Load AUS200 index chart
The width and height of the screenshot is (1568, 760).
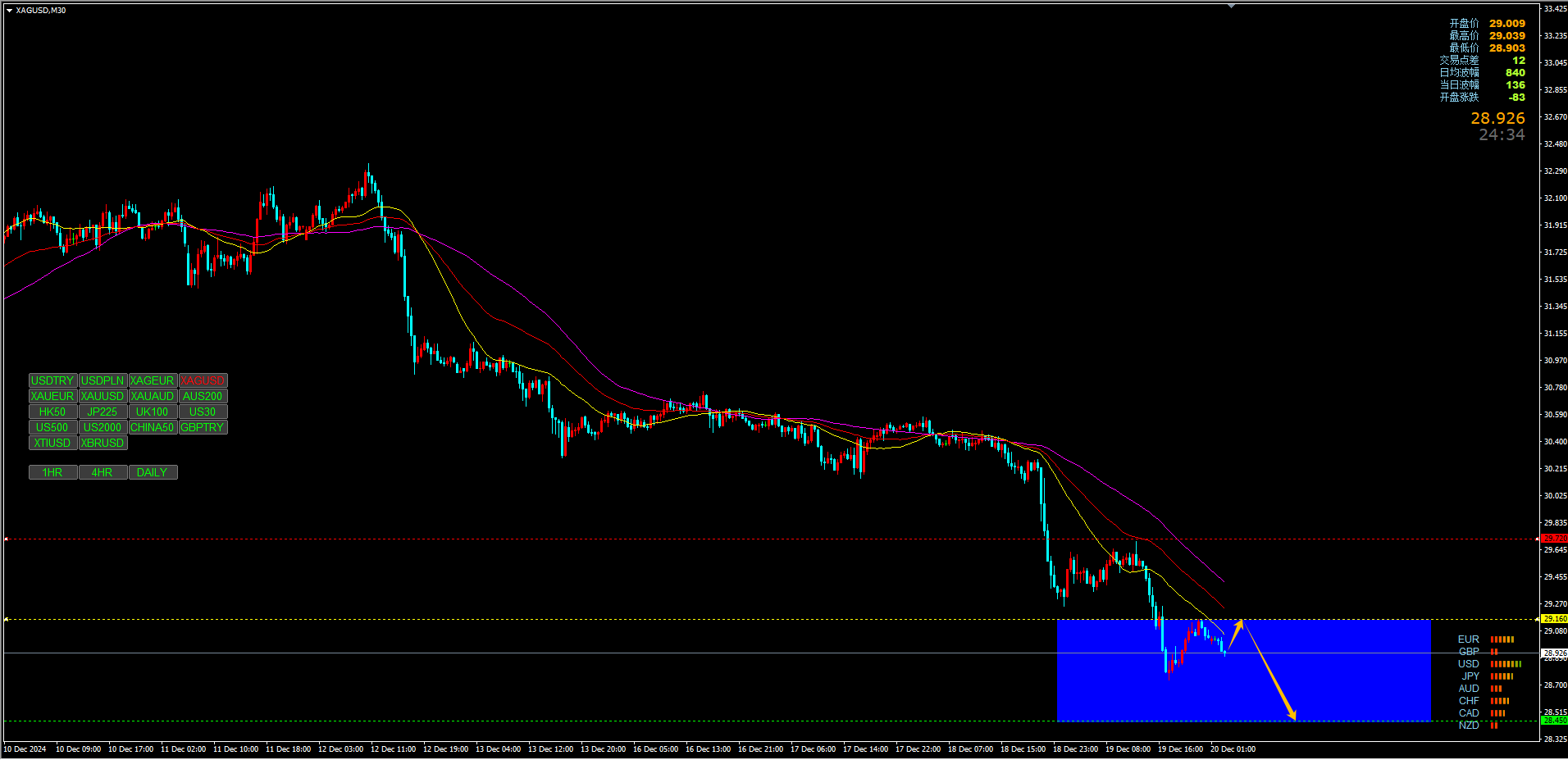click(x=203, y=396)
